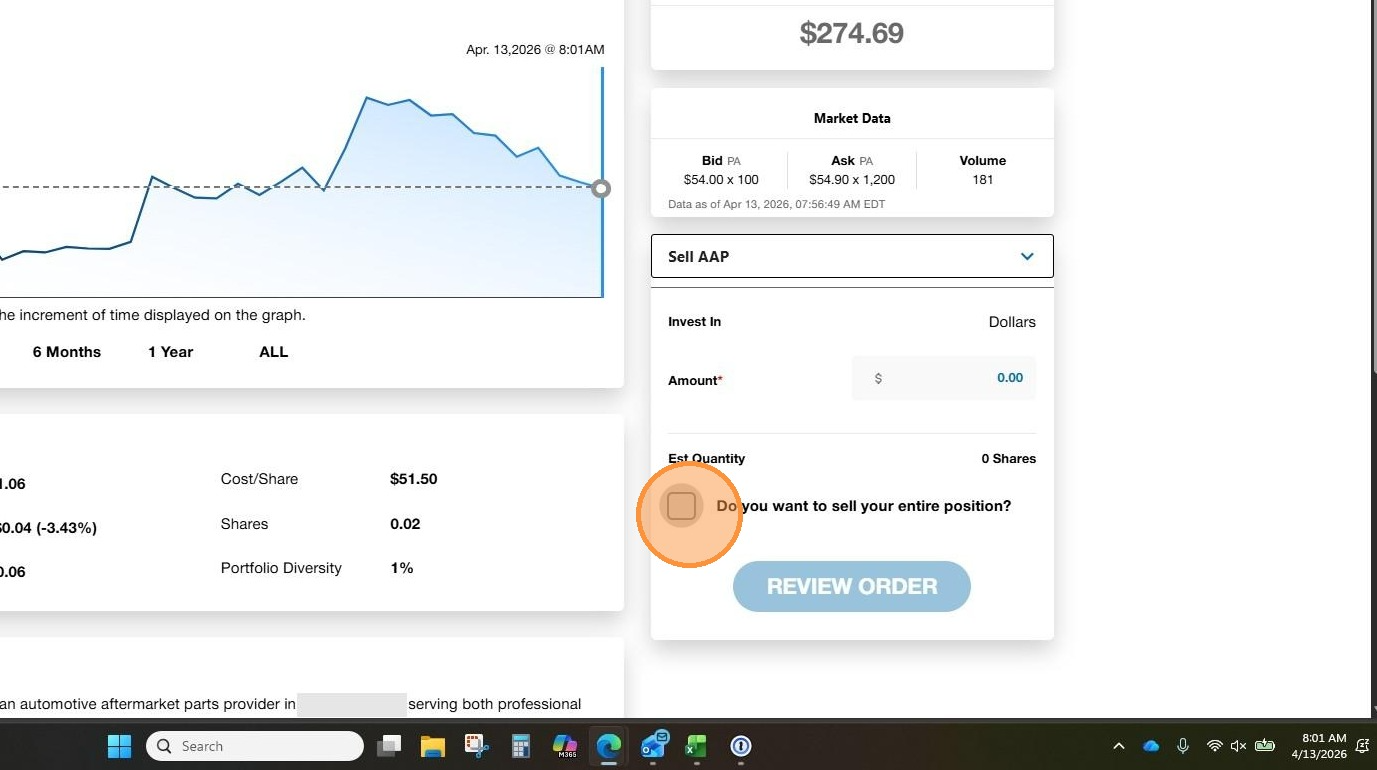The image size is (1377, 770).
Task: Expand the Sell AAP order type dropdown
Action: (x=852, y=256)
